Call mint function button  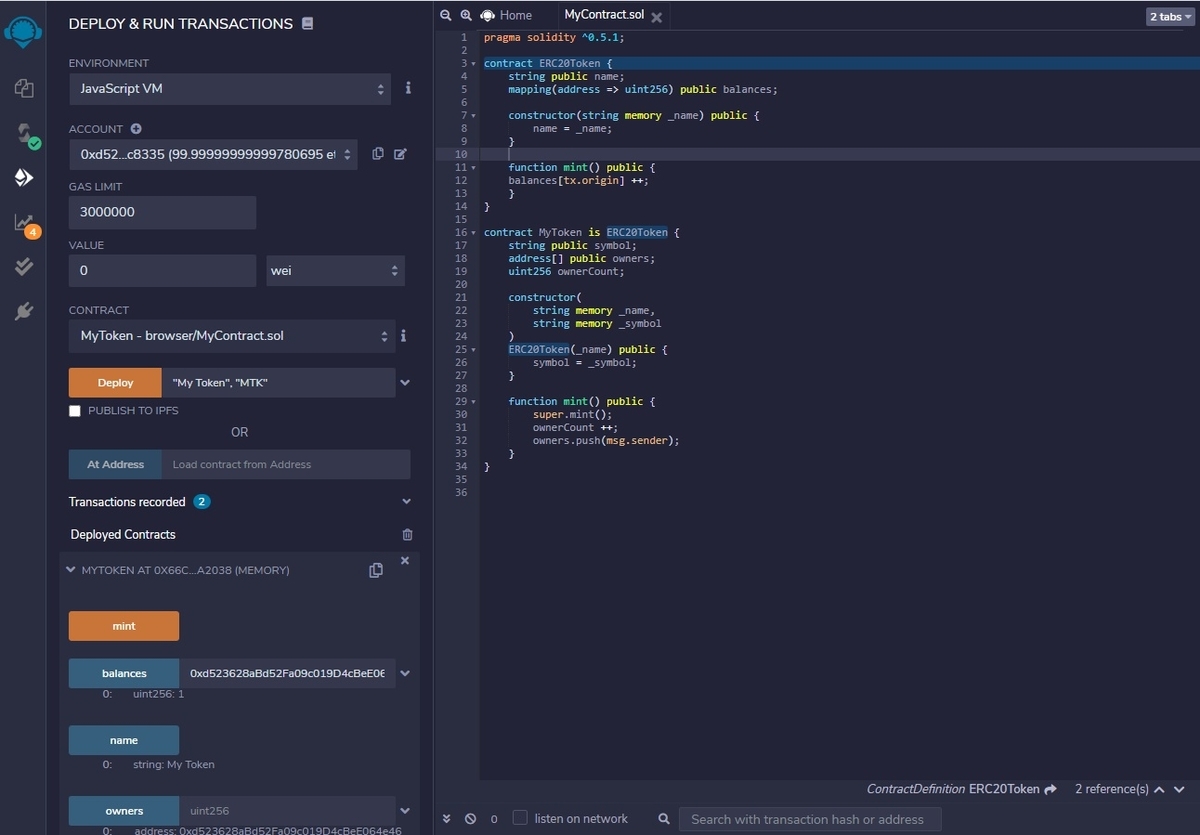click(124, 626)
